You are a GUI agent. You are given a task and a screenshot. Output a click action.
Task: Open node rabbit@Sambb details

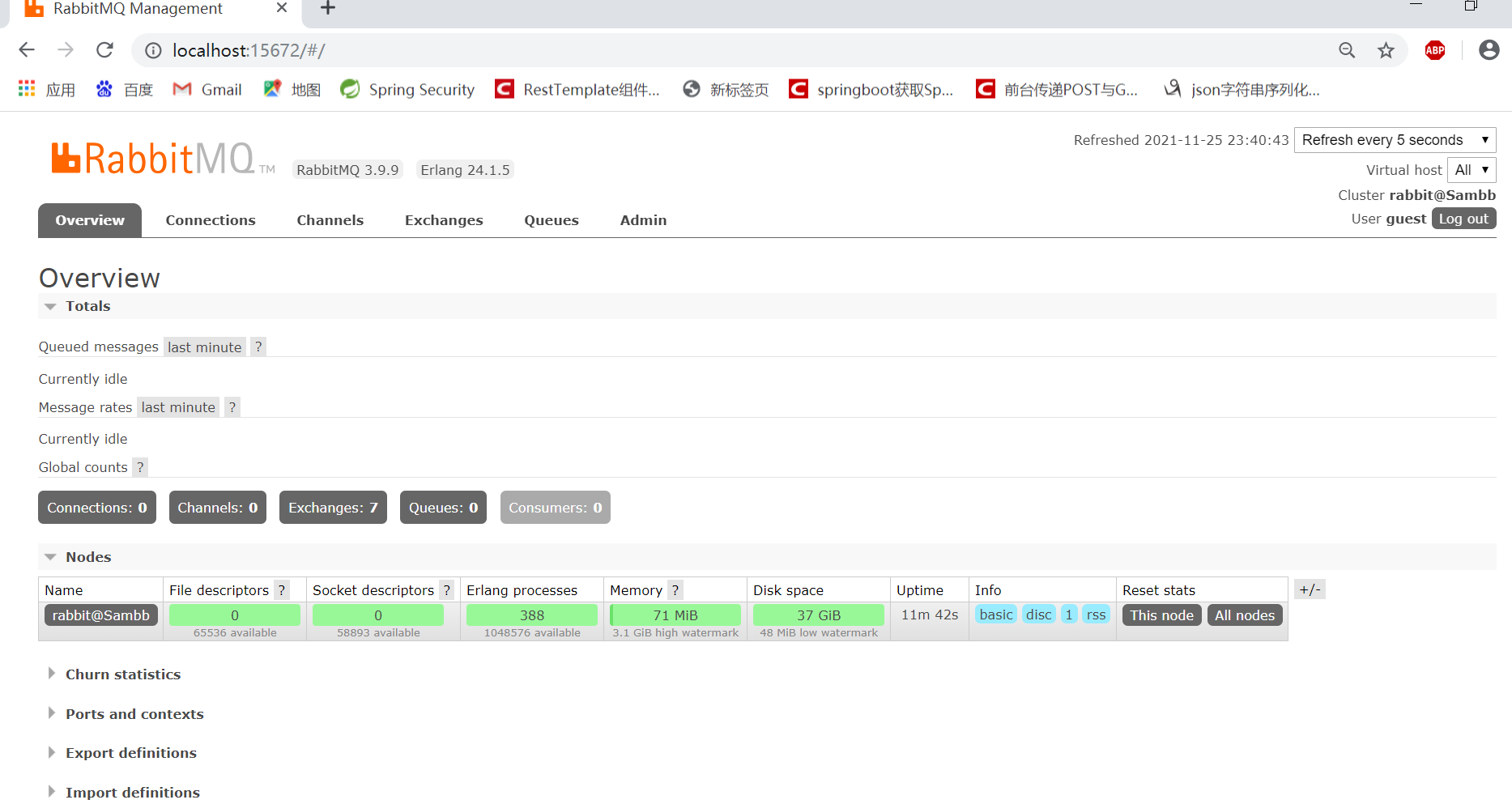pyautogui.click(x=101, y=615)
